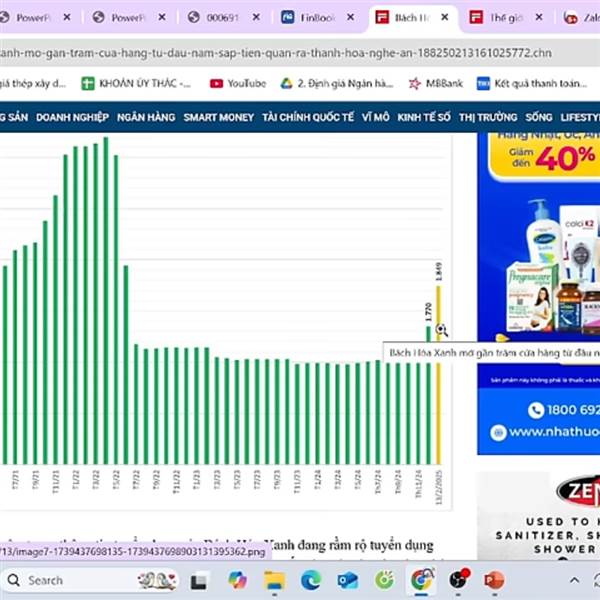Image resolution: width=600 pixels, height=600 pixels.
Task: Open Copilot from the taskbar
Action: [237, 580]
